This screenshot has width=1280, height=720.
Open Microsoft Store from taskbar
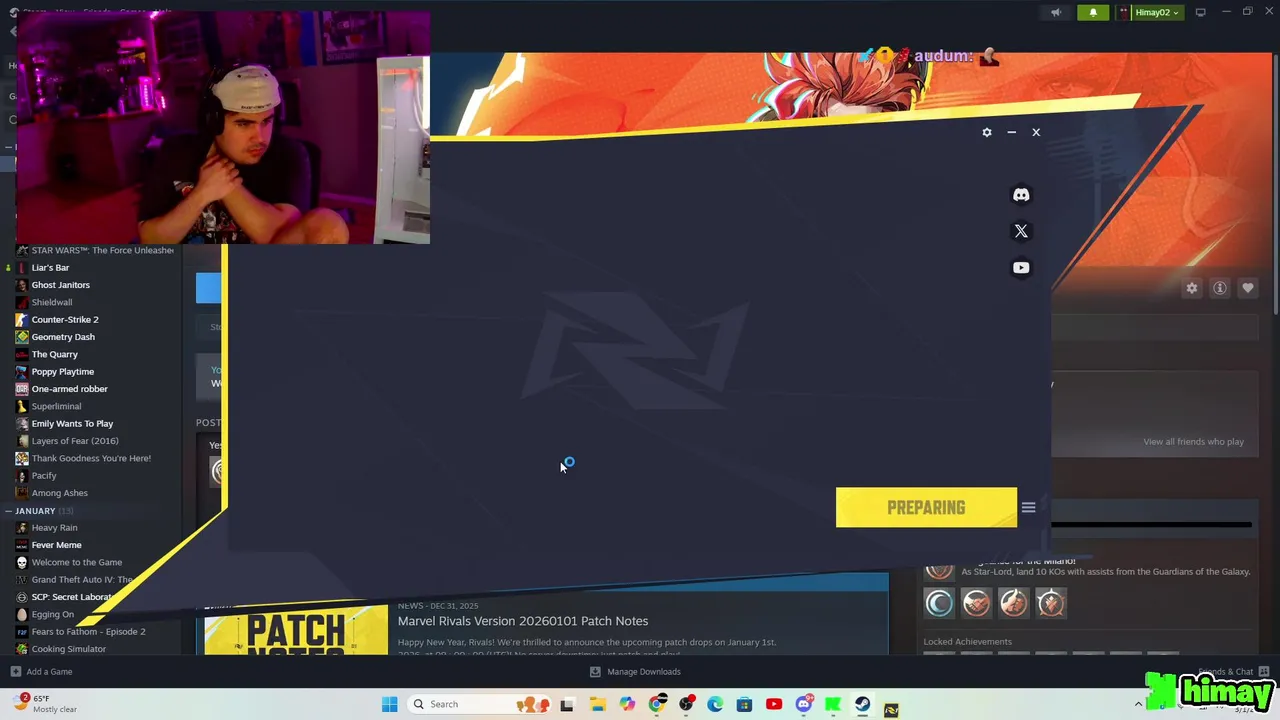click(744, 704)
